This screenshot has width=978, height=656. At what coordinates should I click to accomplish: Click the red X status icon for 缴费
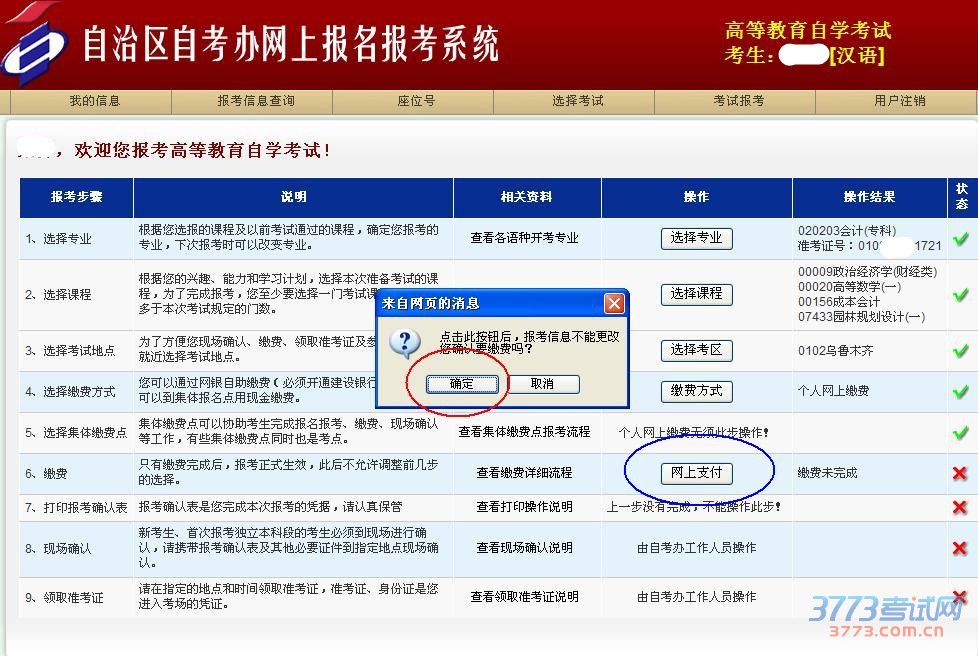[960, 473]
